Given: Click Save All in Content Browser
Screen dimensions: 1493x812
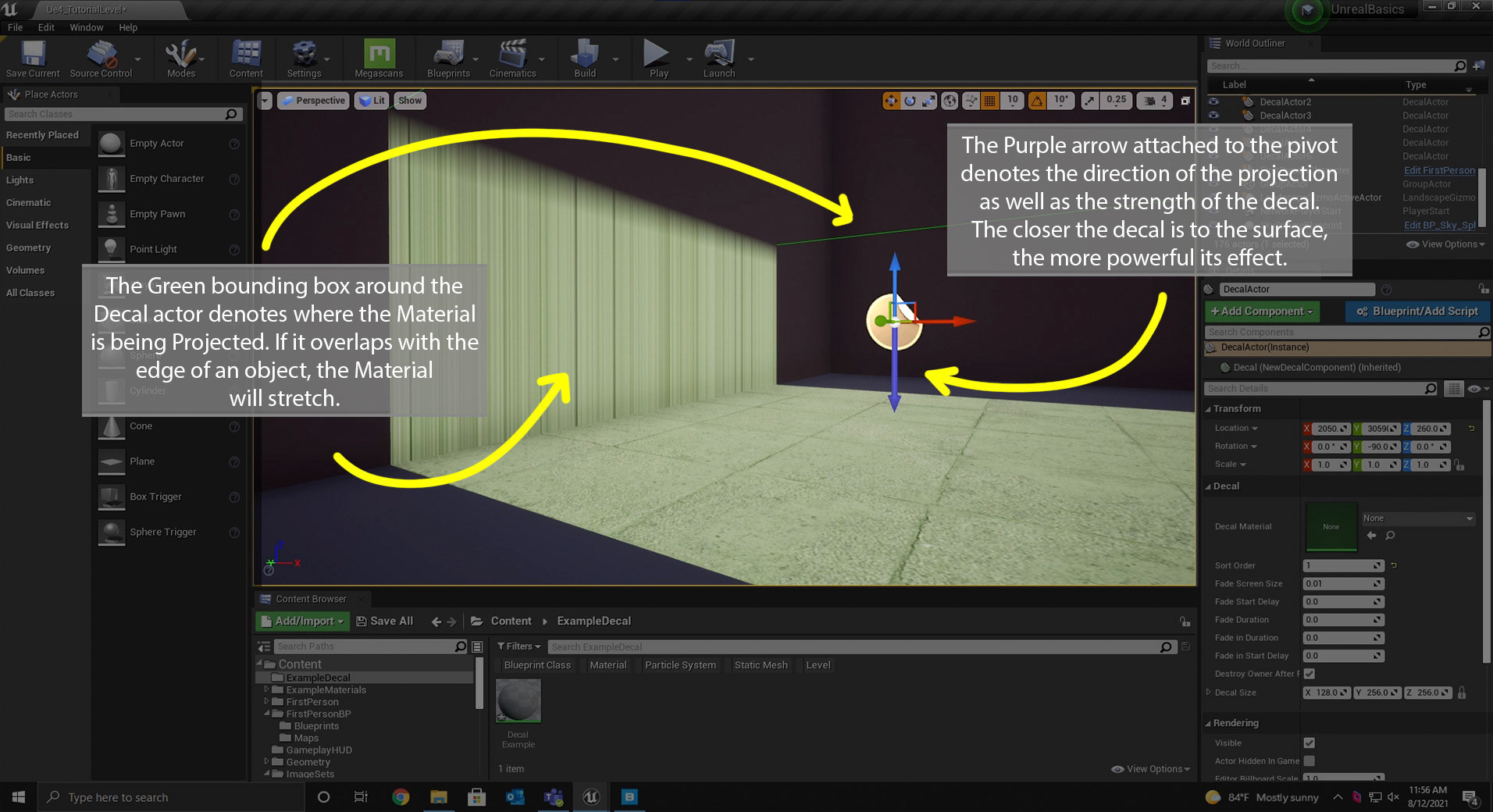Looking at the screenshot, I should pos(384,621).
